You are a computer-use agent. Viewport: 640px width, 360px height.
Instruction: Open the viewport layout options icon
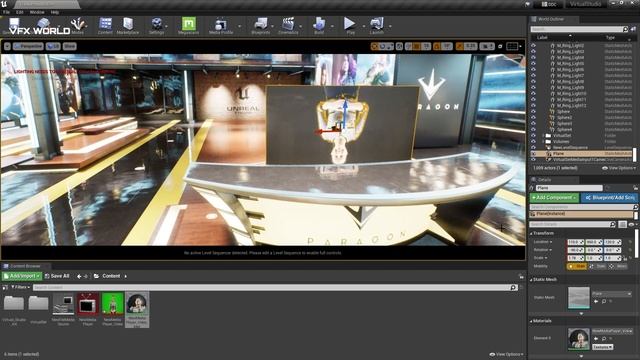click(512, 47)
